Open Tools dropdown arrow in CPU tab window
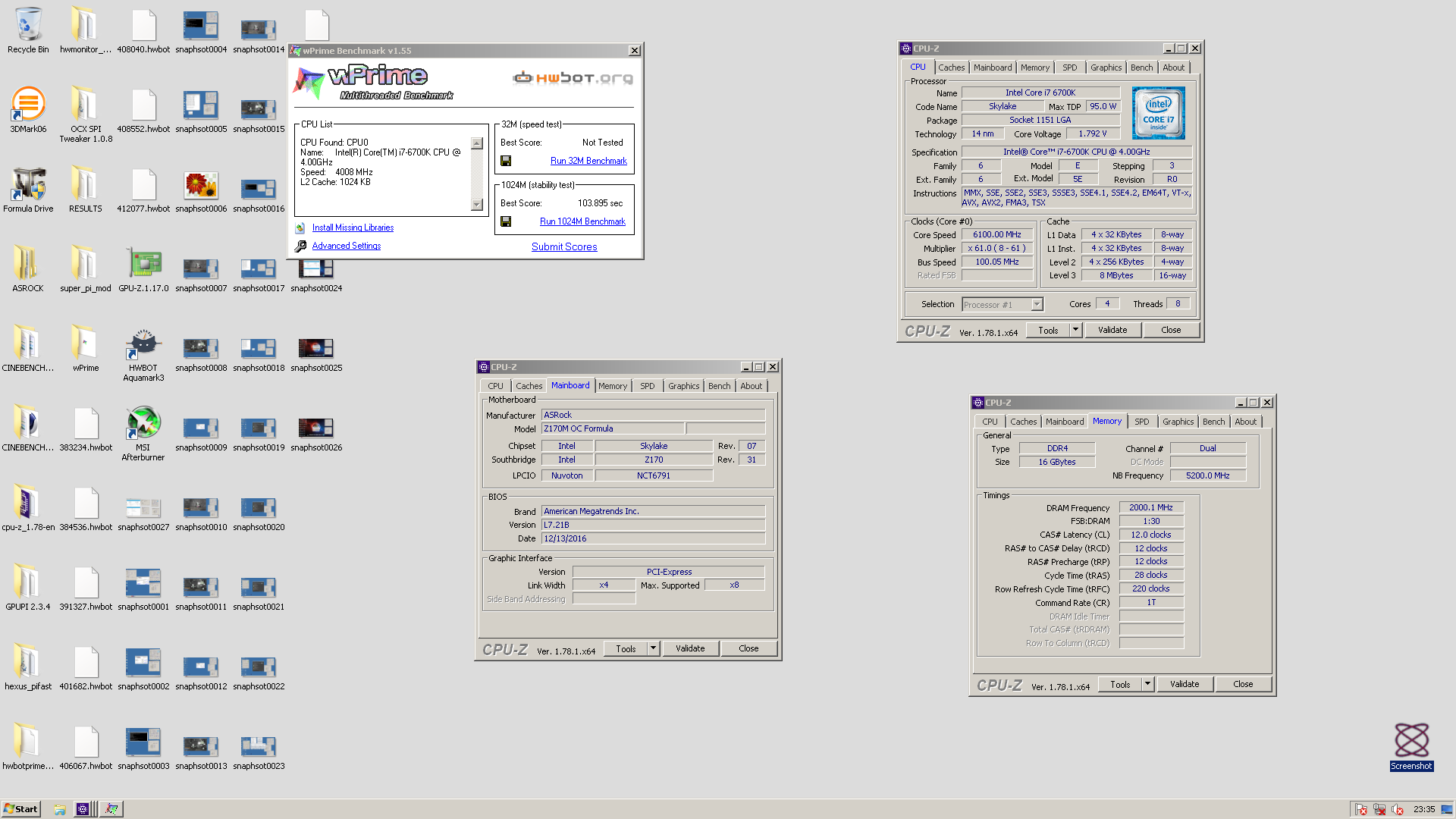This screenshot has height=819, width=1456. [x=1075, y=330]
